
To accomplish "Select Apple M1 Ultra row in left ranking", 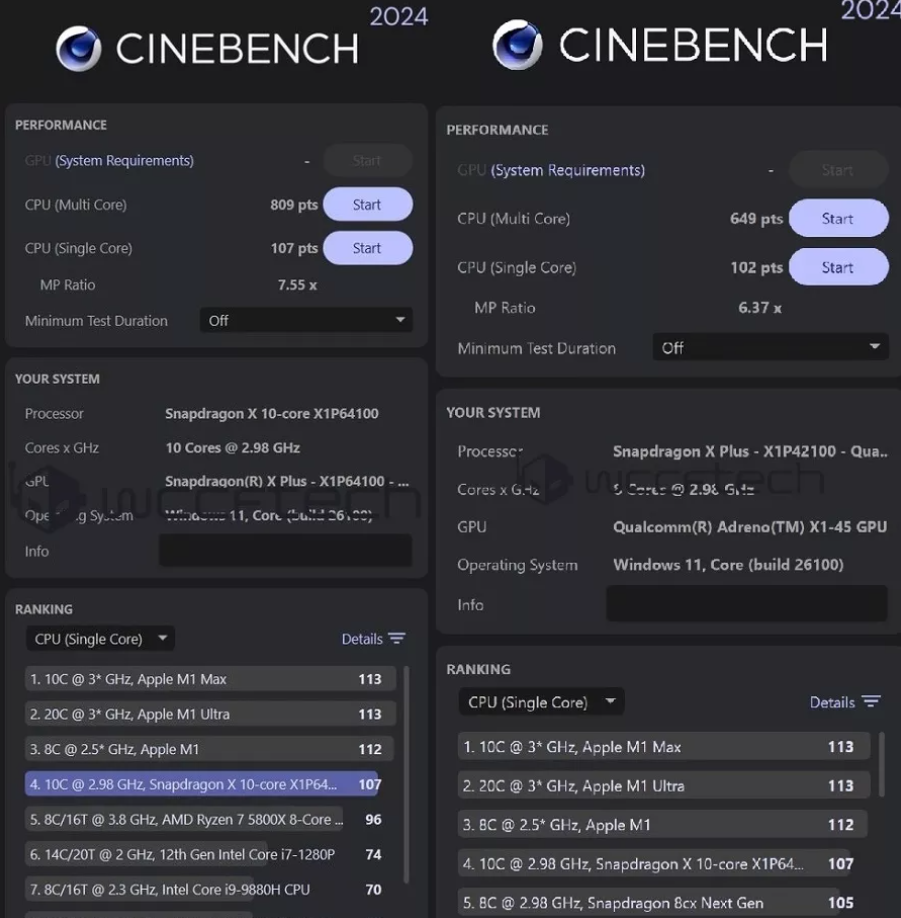I will click(x=210, y=714).
